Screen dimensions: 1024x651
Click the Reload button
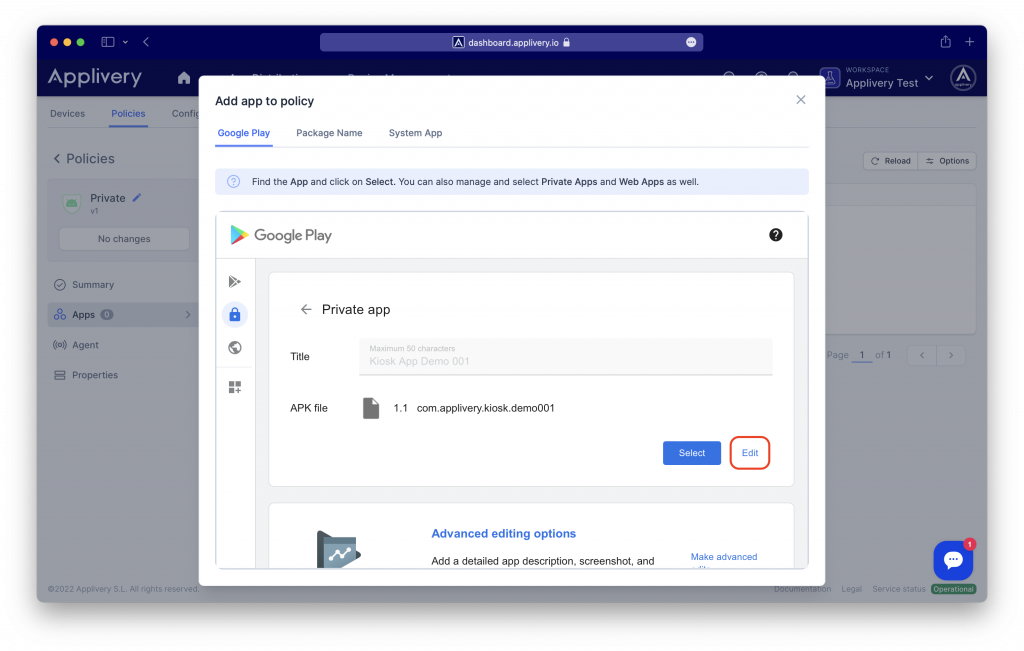(891, 161)
